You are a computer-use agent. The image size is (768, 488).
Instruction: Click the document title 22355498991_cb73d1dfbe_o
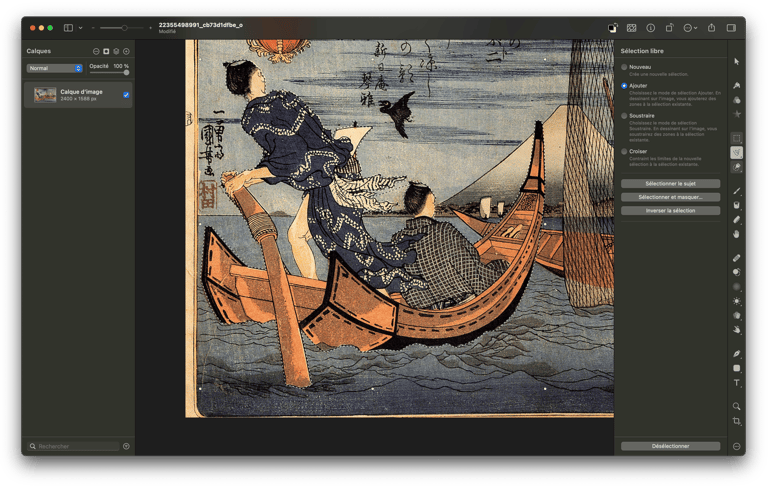click(200, 24)
